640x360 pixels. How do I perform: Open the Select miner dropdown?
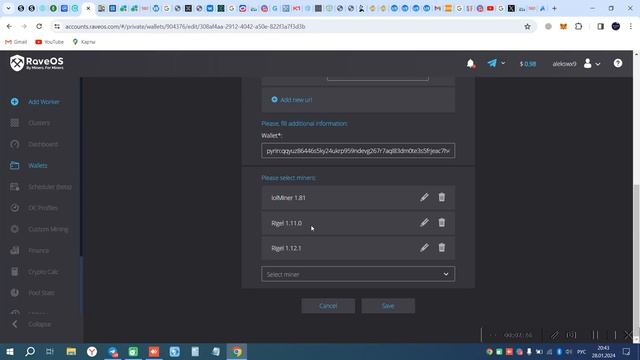pos(358,274)
